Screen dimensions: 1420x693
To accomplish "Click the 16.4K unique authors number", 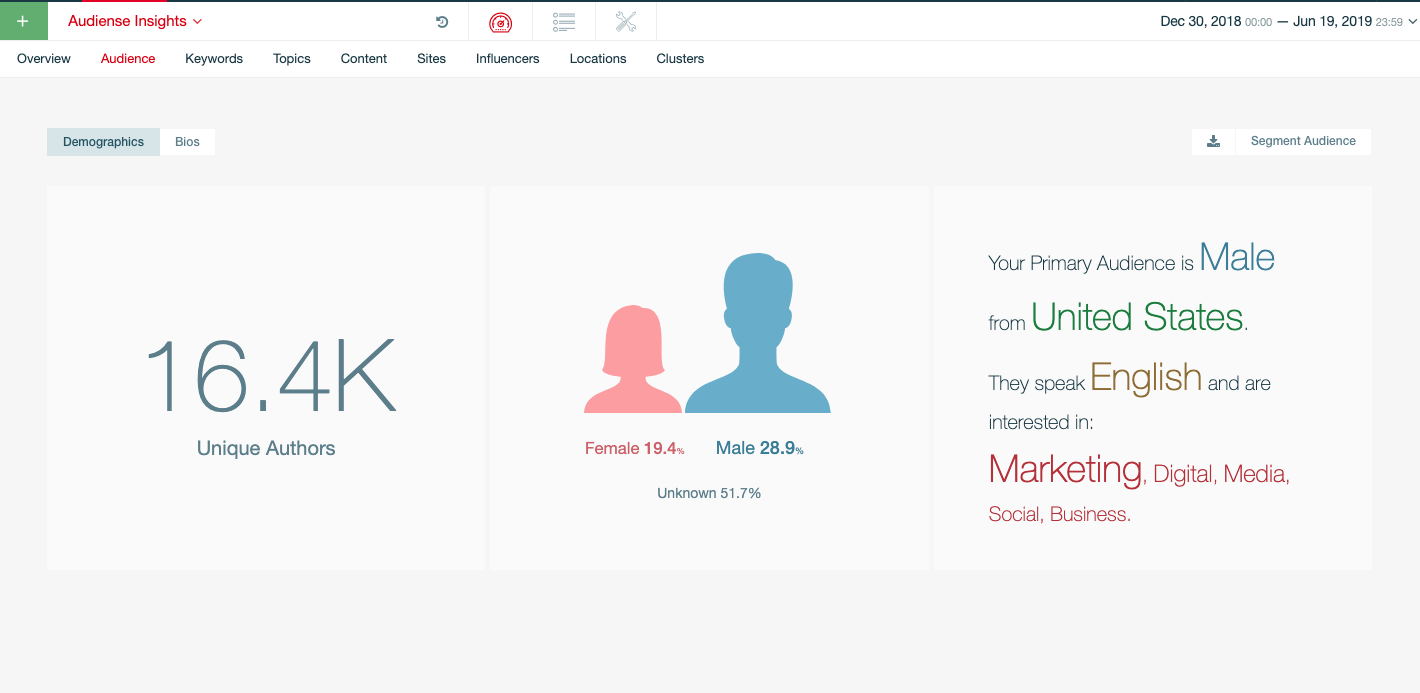I will 270,376.
